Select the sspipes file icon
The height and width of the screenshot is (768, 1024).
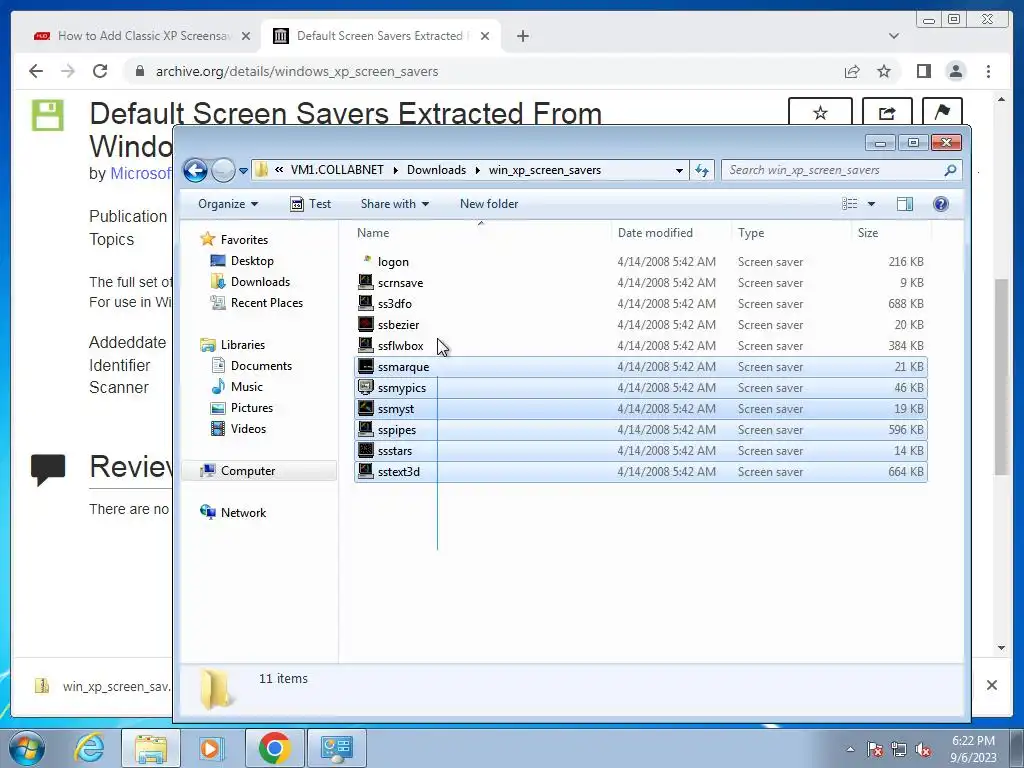pos(366,430)
